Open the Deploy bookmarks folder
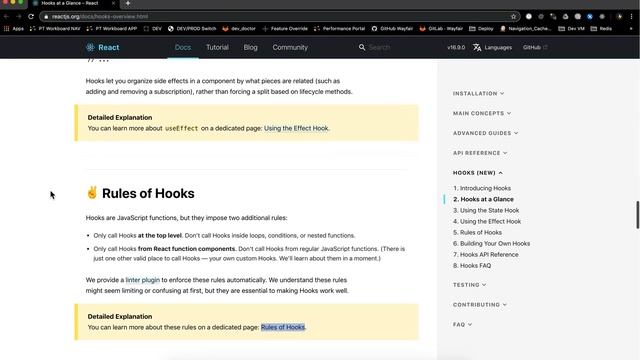This screenshot has width=640, height=360. tap(481, 29)
